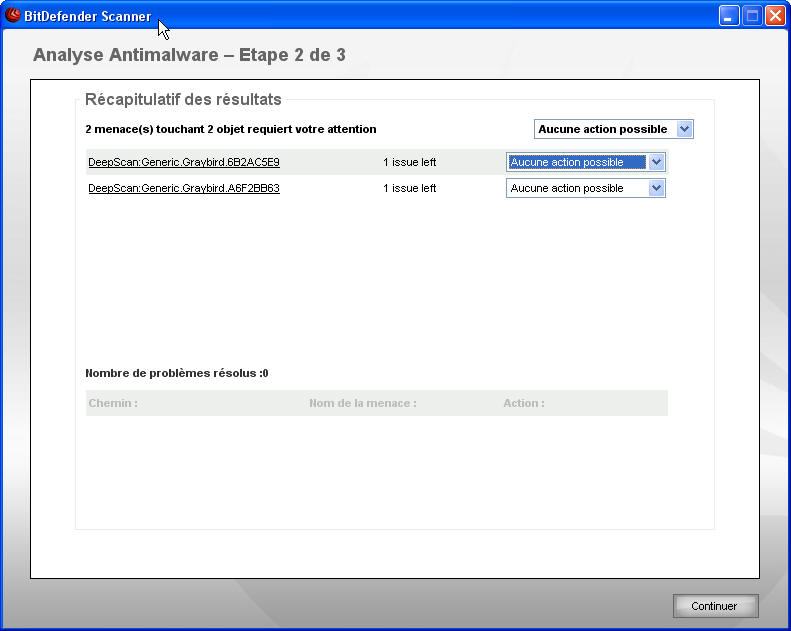Minimize the BitDefender Scanner window

(728, 16)
